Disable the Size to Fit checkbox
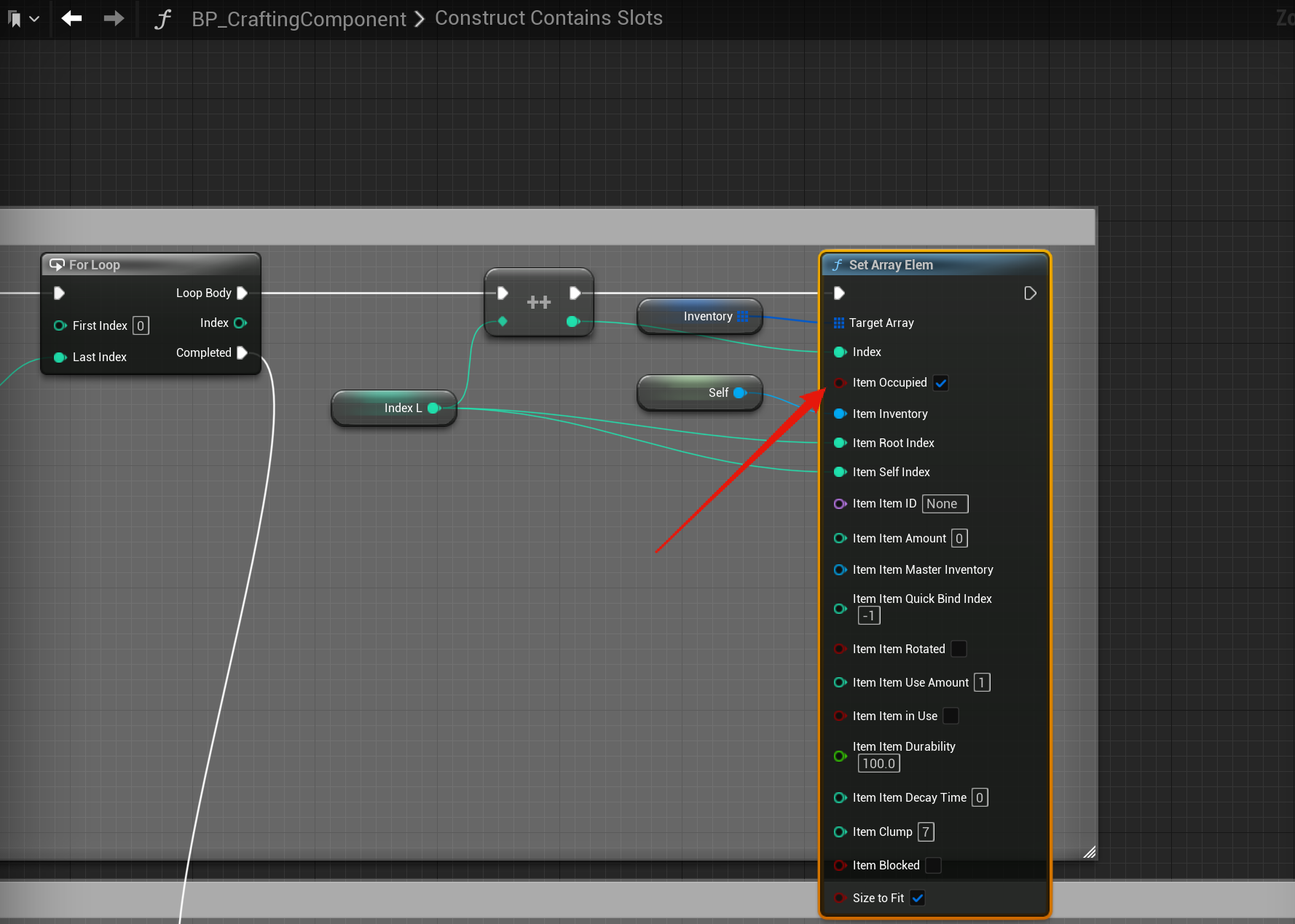Viewport: 1295px width, 924px height. pos(917,898)
